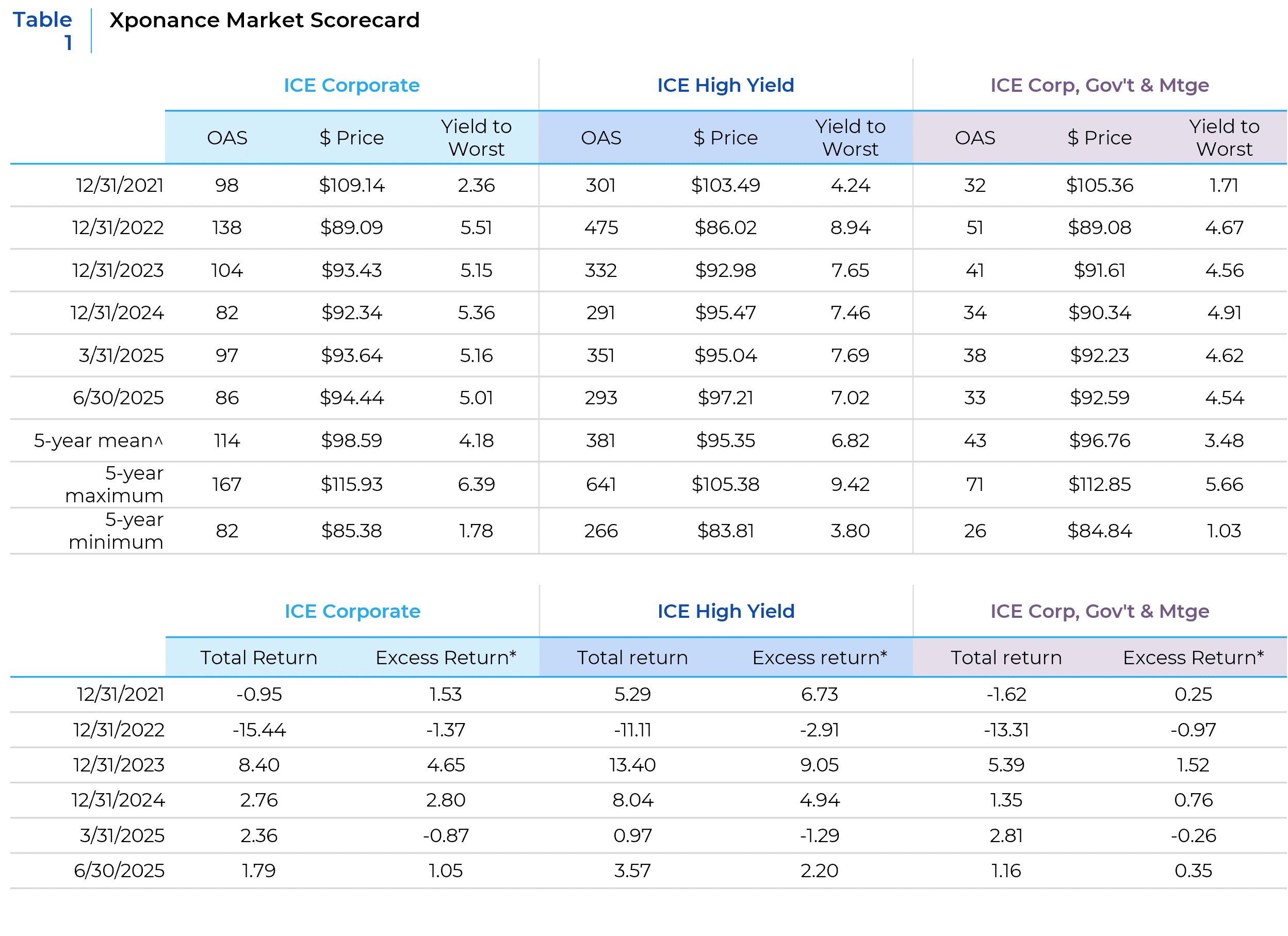Viewport: 1288px width, 936px height.
Task: Select the '12/31/2022' row label in top table
Action: tap(118, 227)
